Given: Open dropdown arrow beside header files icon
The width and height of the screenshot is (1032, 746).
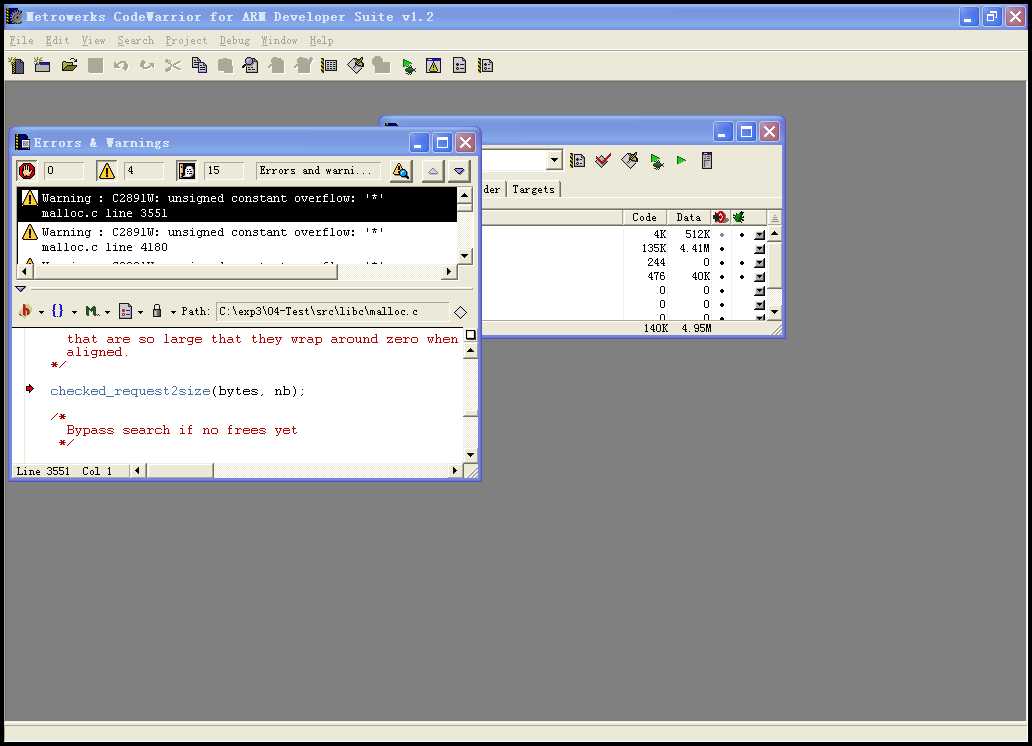Looking at the screenshot, I should 41,312.
